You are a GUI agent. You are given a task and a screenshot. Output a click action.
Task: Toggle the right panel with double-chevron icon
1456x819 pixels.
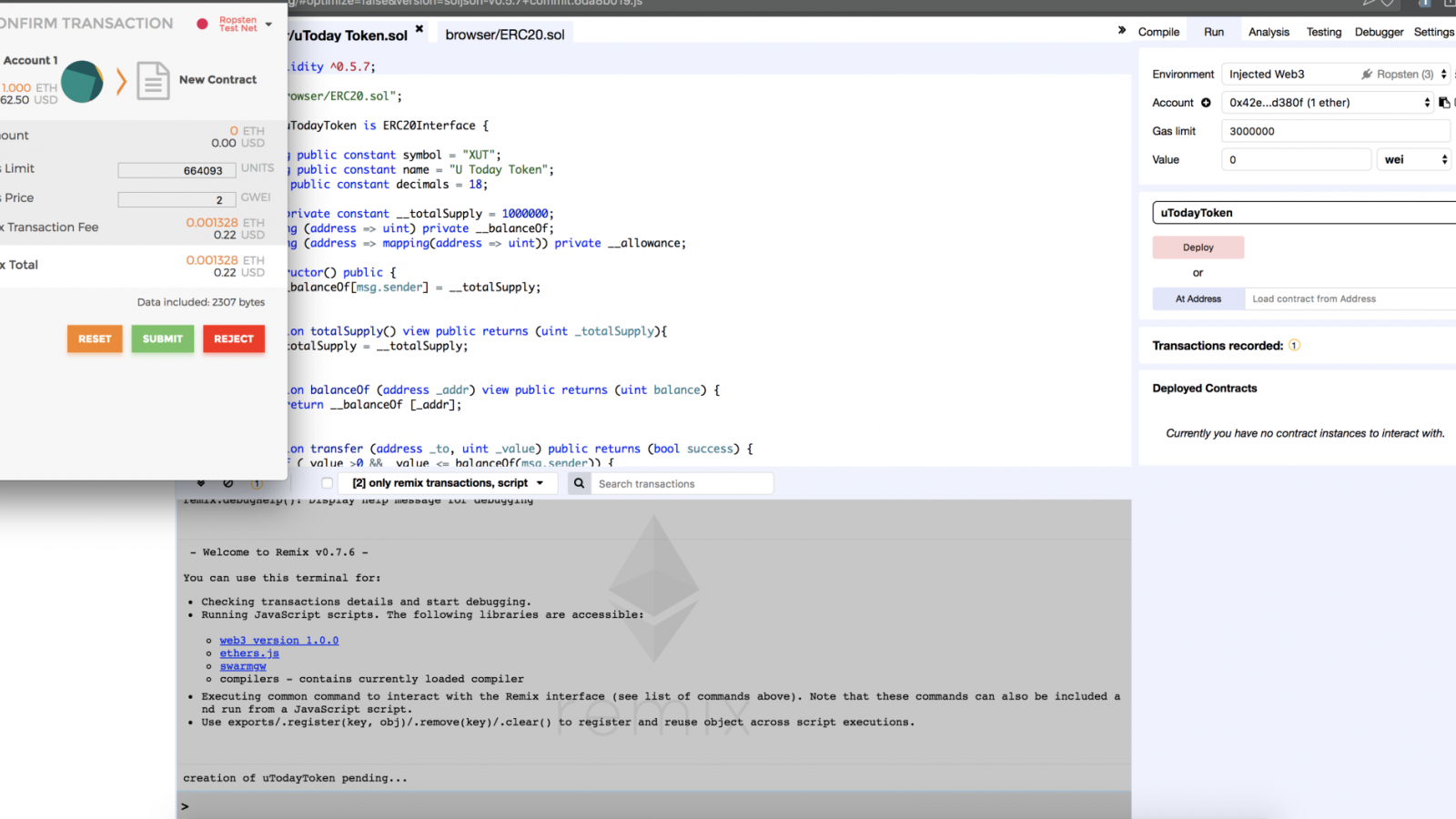point(1122,30)
